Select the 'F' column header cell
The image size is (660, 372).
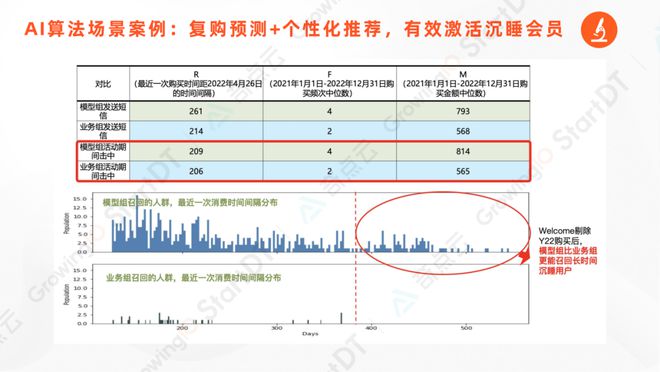(330, 84)
